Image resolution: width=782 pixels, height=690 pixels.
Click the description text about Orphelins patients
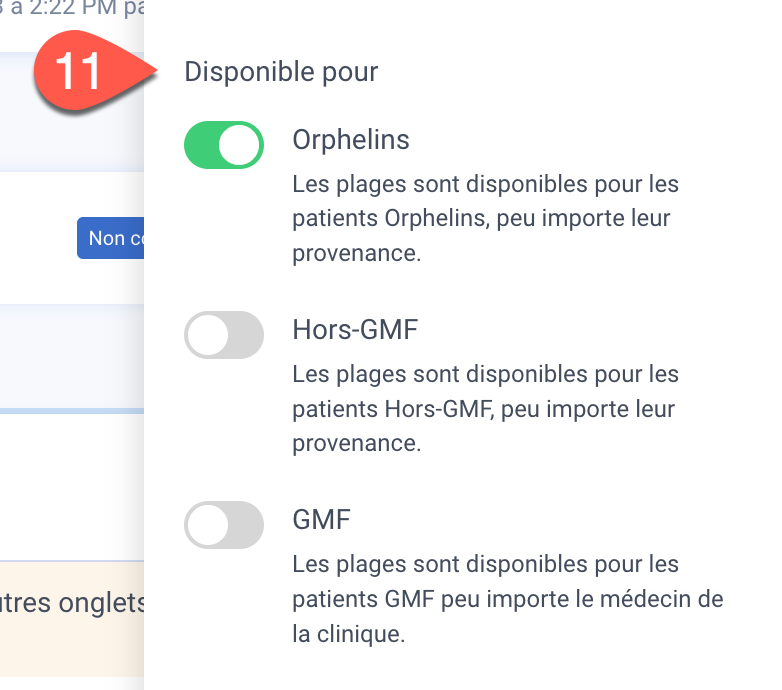pyautogui.click(x=485, y=218)
